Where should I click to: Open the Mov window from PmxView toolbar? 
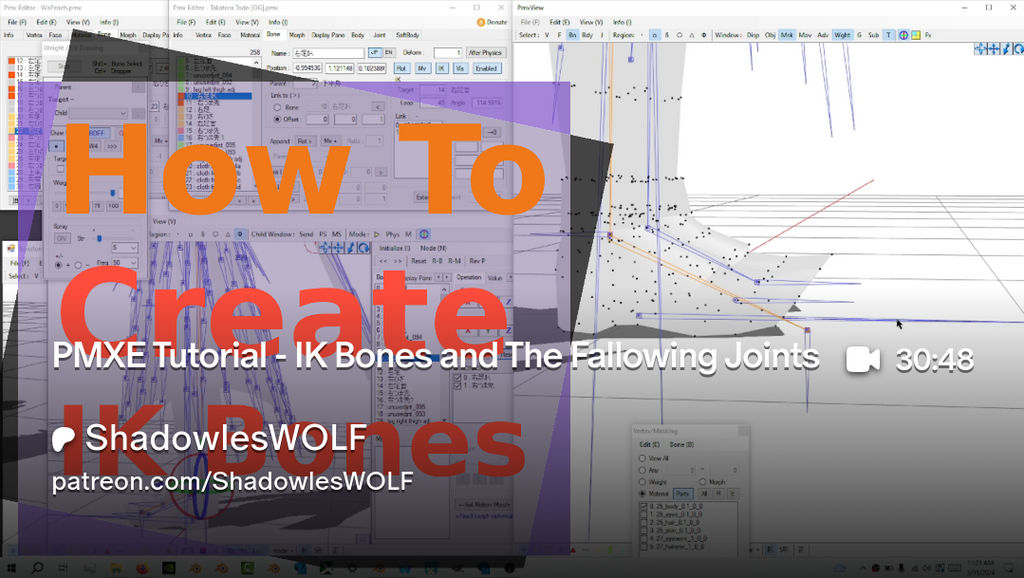pos(805,35)
